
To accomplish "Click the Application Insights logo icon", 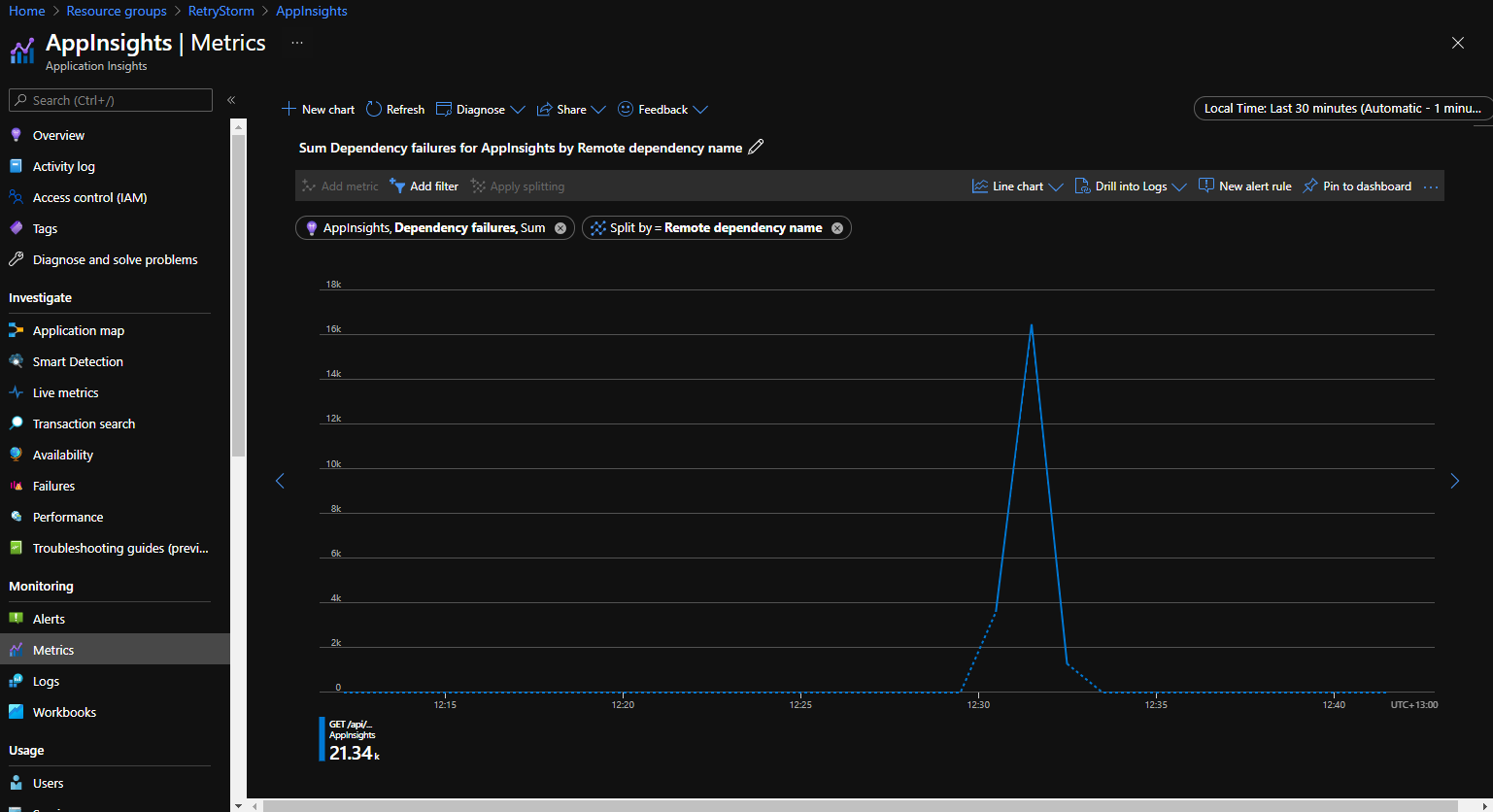I will (22, 51).
